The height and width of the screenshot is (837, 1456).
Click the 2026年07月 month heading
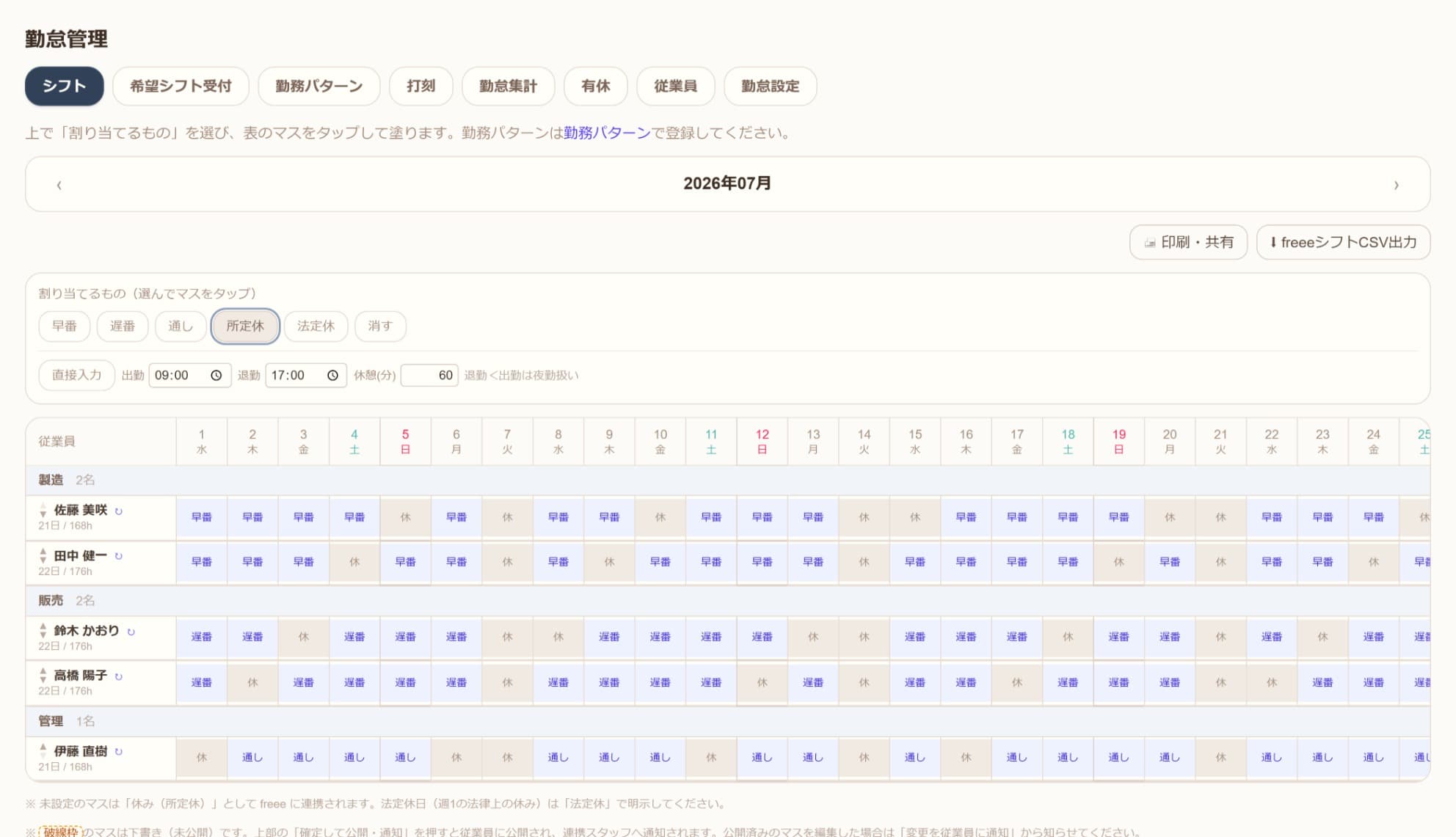(727, 183)
